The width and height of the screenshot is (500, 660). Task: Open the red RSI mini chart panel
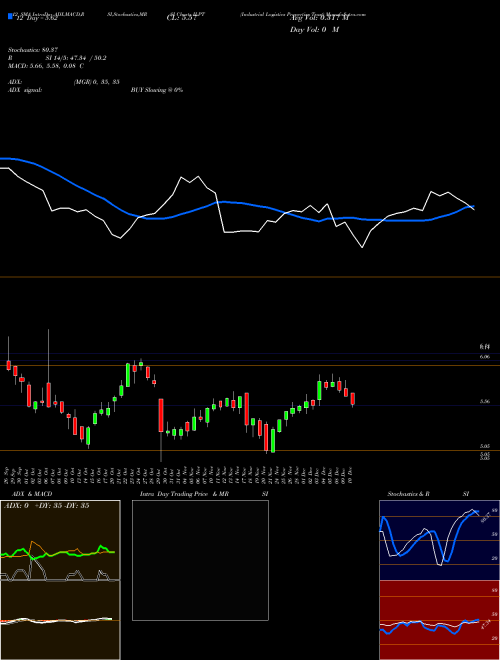(439, 620)
